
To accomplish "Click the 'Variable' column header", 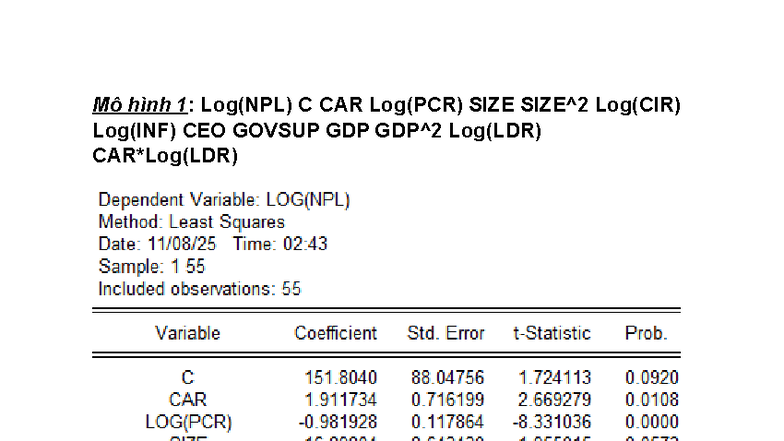I will (188, 334).
